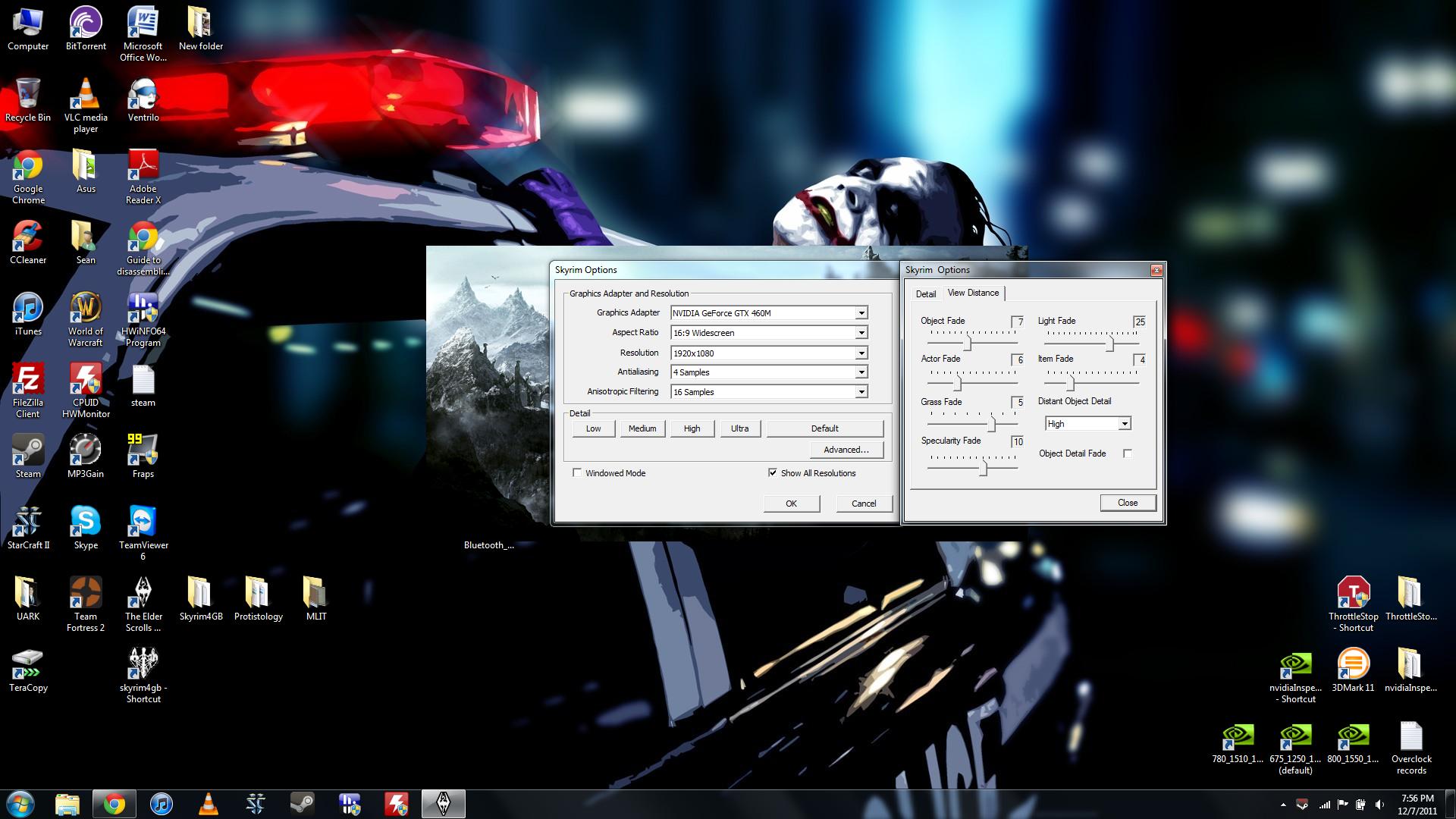
Task: Uncheck Show All Resolutions
Action: tap(773, 473)
